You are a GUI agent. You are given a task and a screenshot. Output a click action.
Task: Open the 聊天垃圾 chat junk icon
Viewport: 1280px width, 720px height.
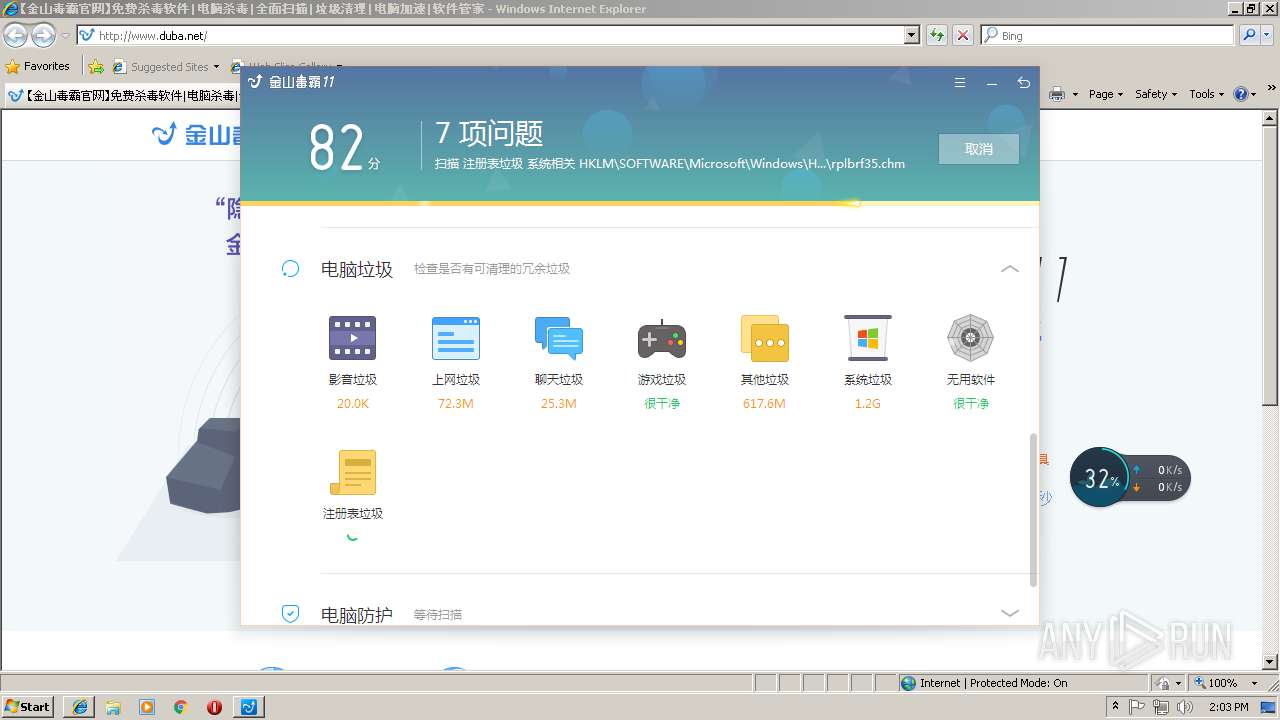click(559, 338)
